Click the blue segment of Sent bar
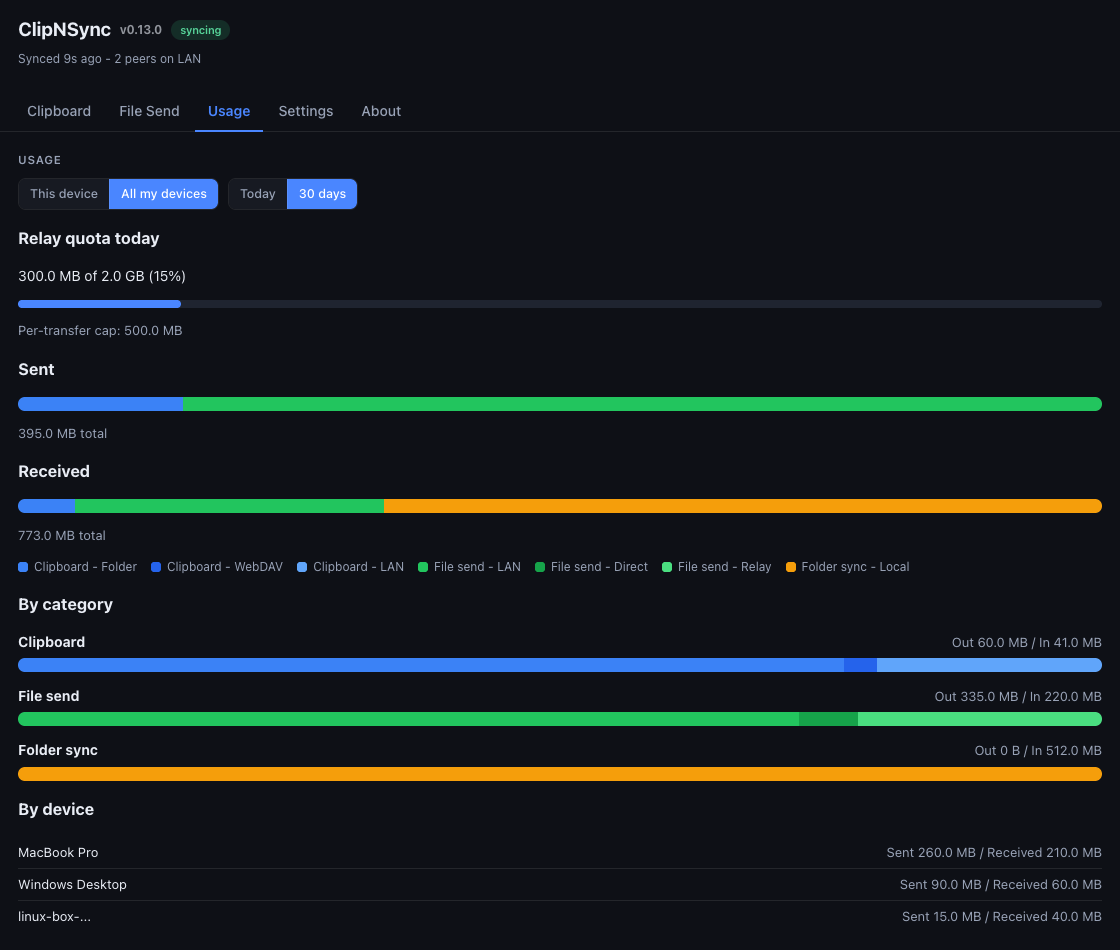This screenshot has height=950, width=1120. [x=100, y=404]
